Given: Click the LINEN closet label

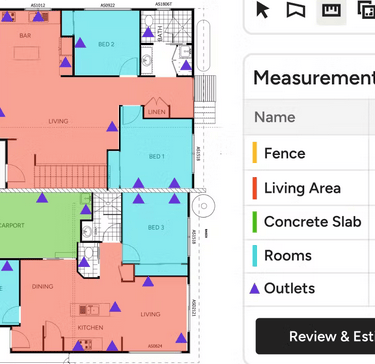Looking at the screenshot, I should [x=156, y=112].
